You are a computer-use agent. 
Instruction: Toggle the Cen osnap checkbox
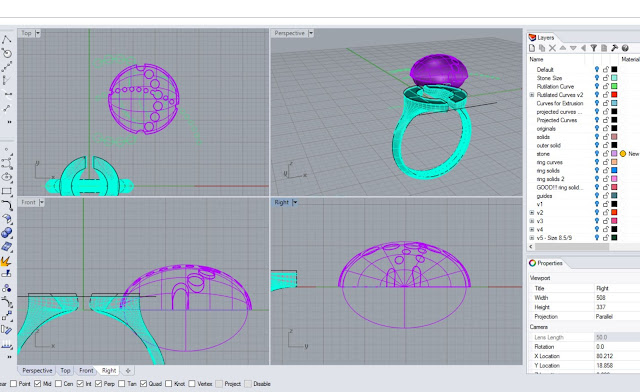click(x=58, y=384)
